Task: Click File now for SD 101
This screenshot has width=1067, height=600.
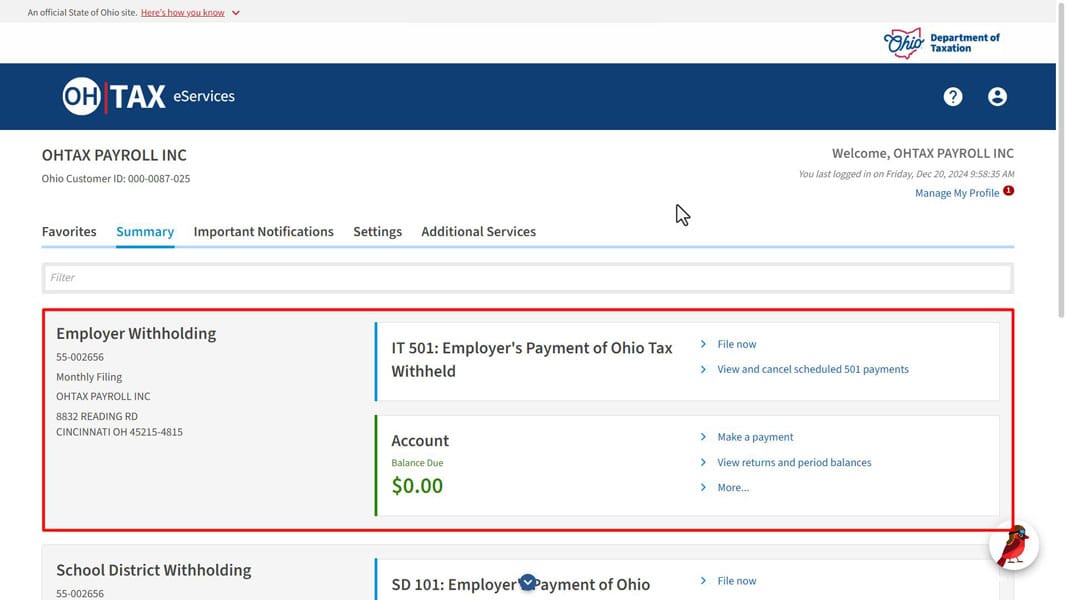Action: pyautogui.click(x=736, y=581)
